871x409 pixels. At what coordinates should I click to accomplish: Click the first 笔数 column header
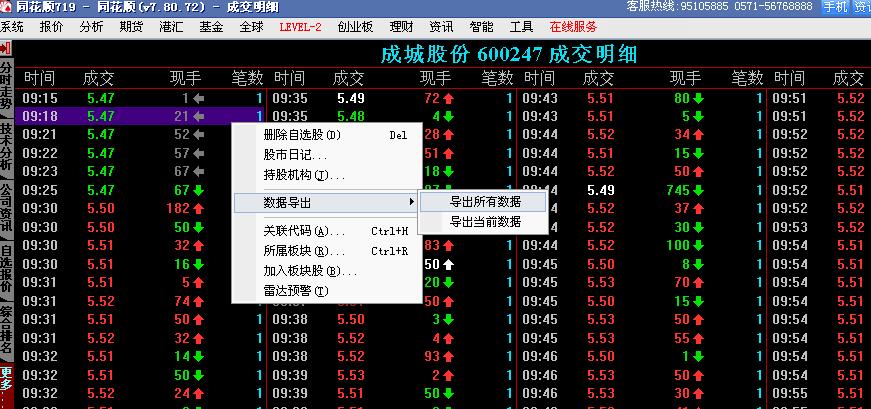pyautogui.click(x=247, y=78)
